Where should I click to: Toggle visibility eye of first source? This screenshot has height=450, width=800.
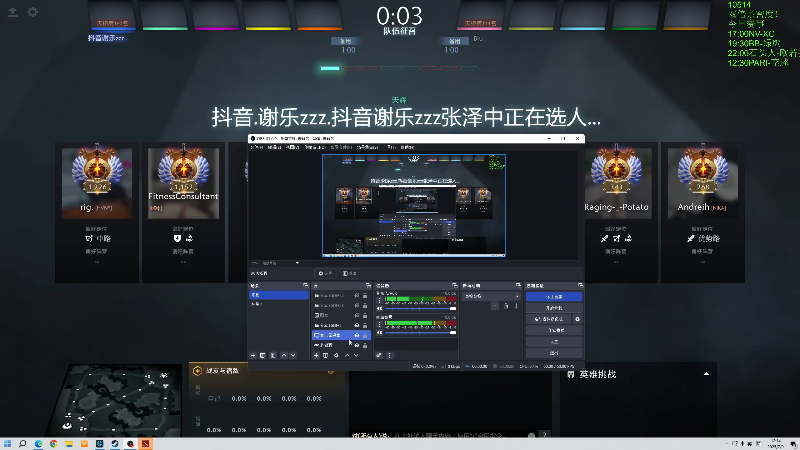[357, 295]
